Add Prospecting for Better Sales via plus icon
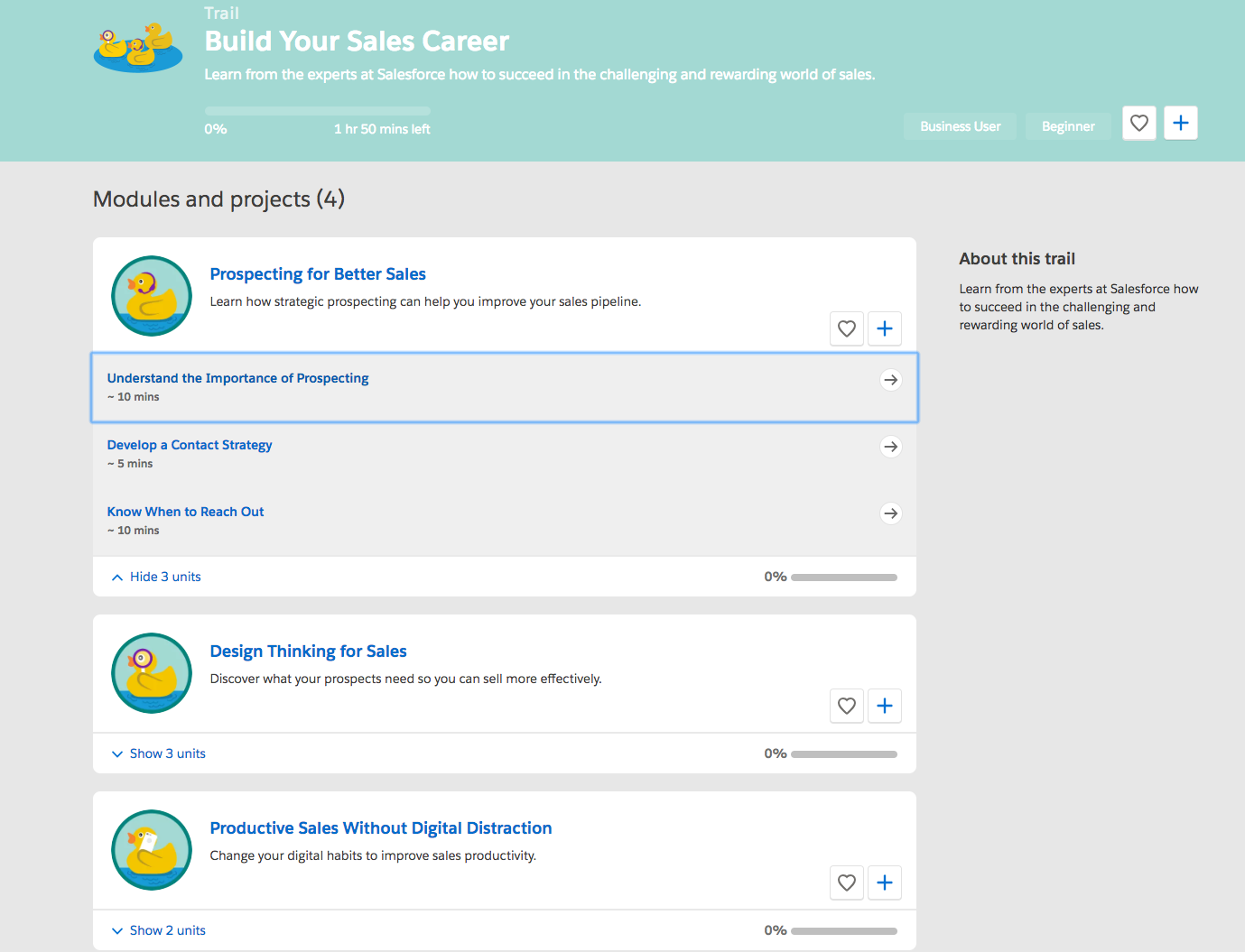Image resolution: width=1245 pixels, height=952 pixels. pos(885,328)
